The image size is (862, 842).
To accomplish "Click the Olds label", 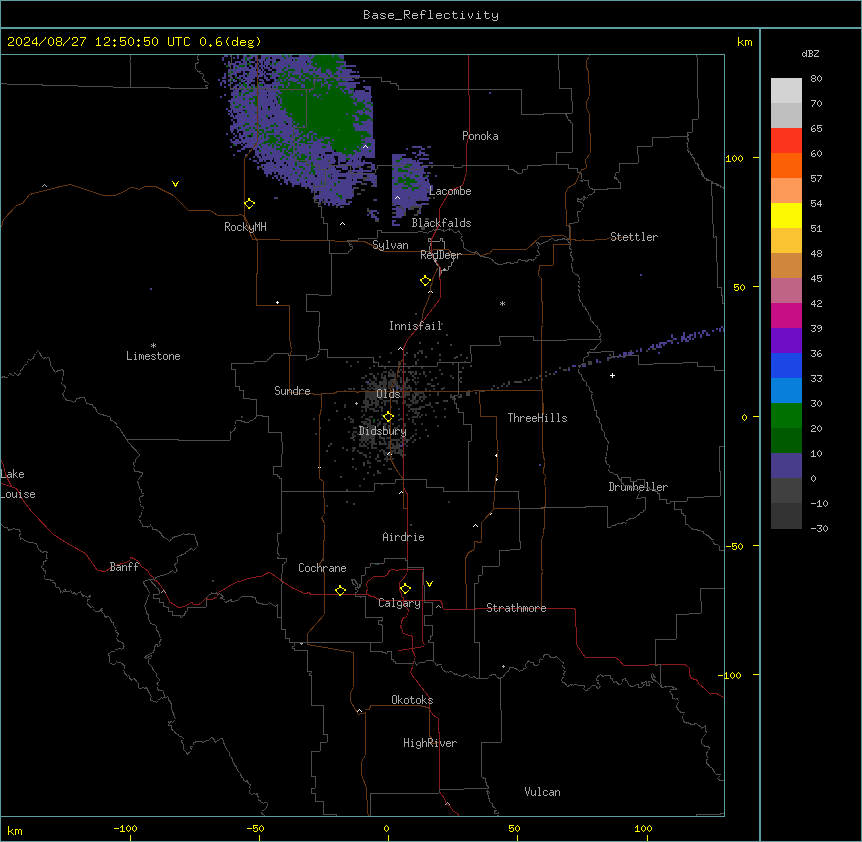I will 388,394.
